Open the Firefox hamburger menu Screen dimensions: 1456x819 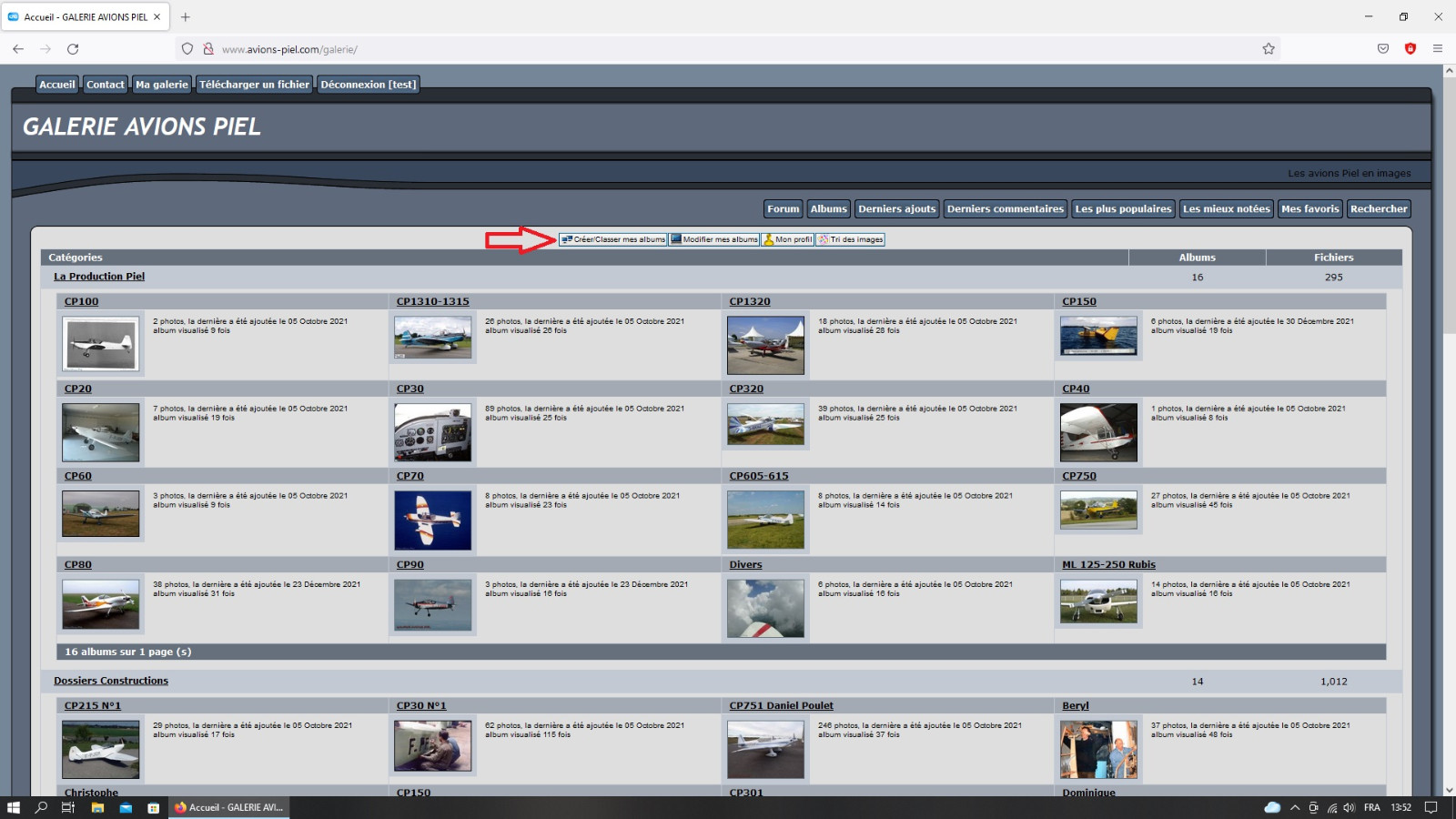(x=1438, y=49)
